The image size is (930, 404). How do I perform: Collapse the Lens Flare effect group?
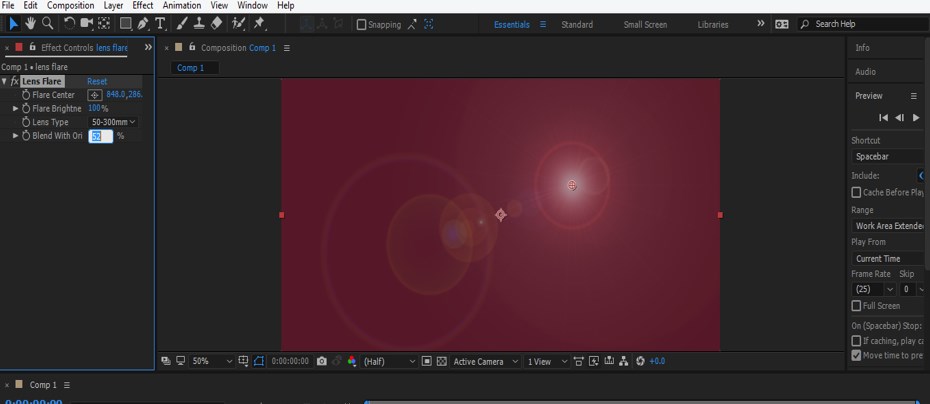[5, 81]
